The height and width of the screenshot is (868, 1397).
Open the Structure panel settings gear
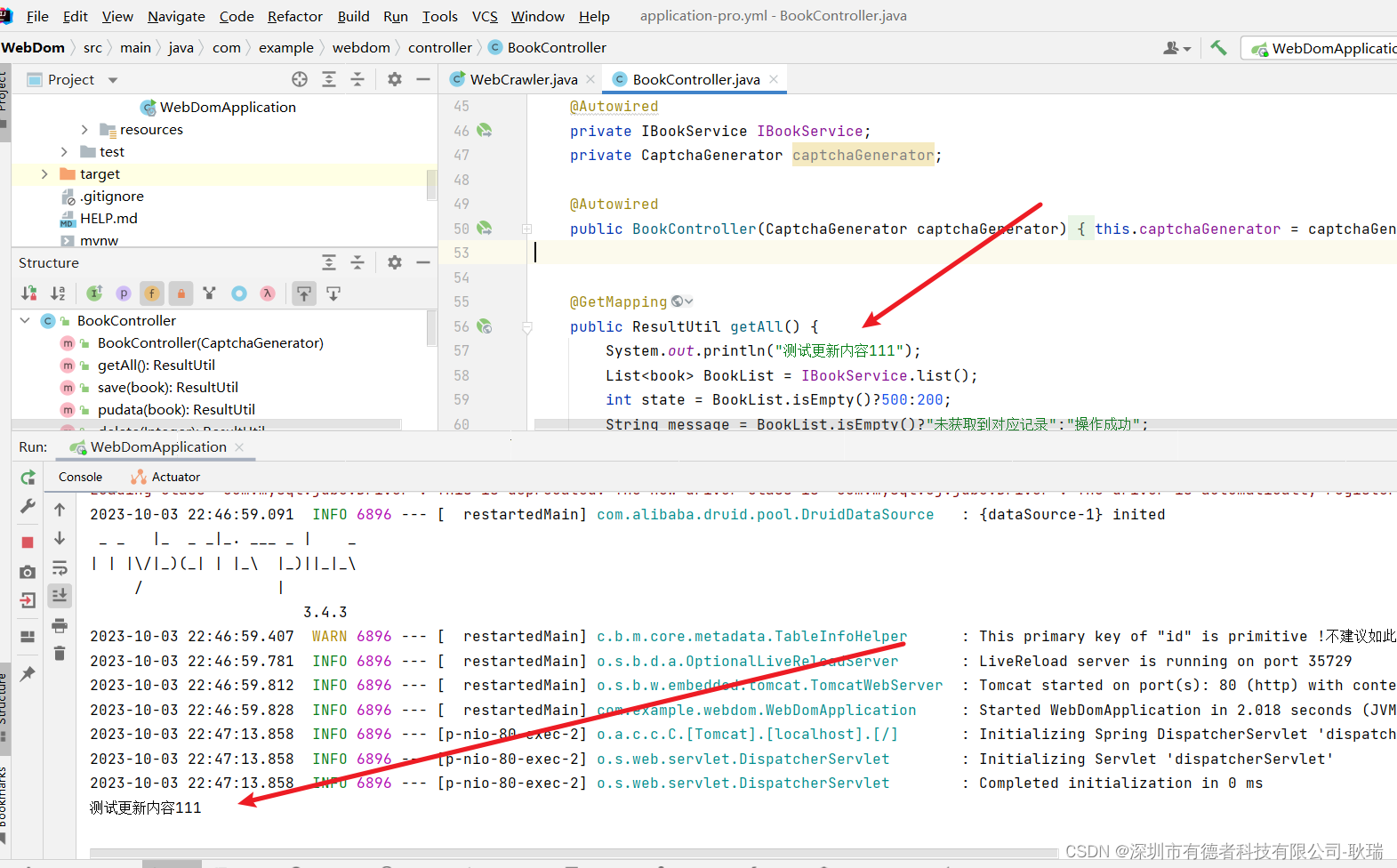click(395, 262)
